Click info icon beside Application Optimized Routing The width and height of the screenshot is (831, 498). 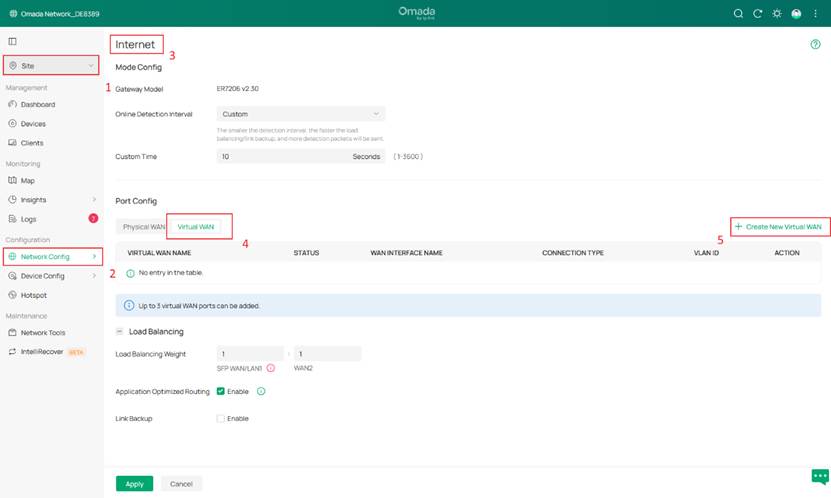(x=261, y=392)
